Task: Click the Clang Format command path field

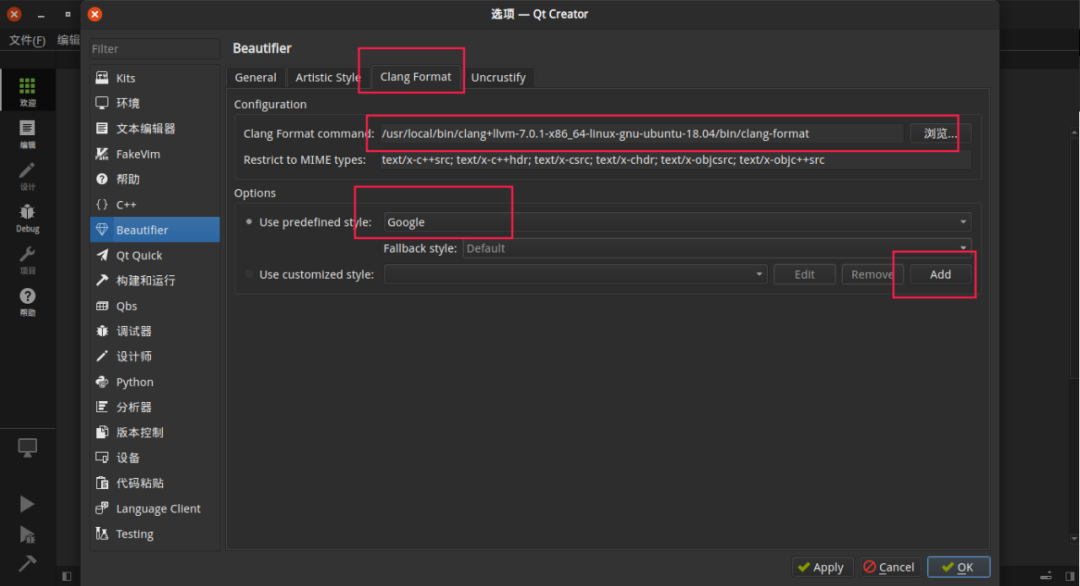Action: click(641, 133)
